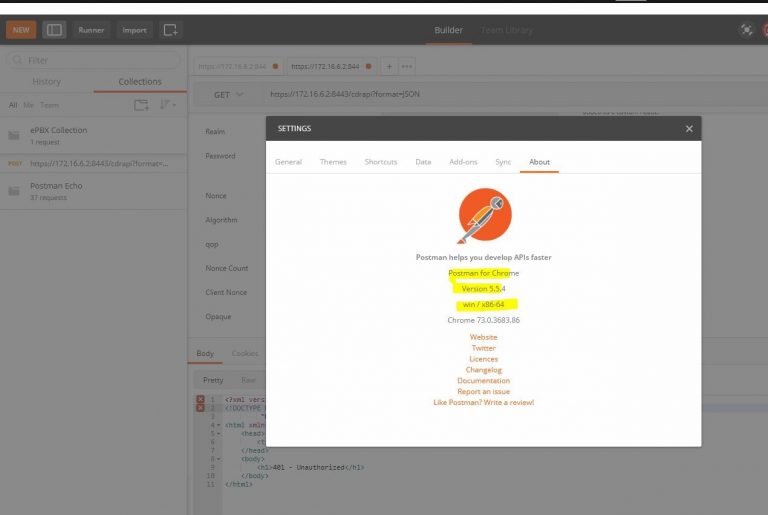The width and height of the screenshot is (768, 515).
Task: Open a new window icon
Action: click(170, 30)
